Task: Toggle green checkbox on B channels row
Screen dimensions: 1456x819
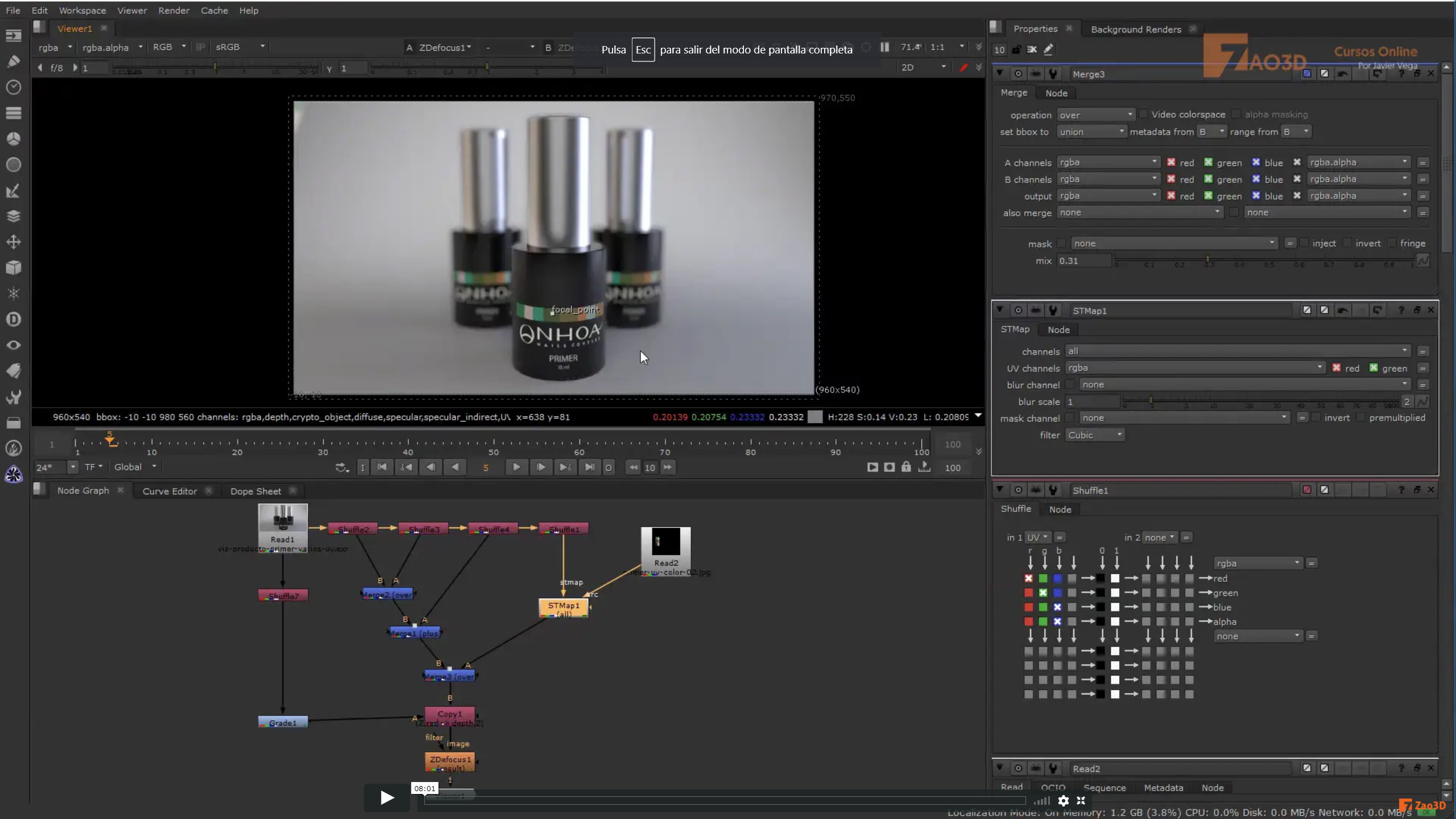Action: click(1208, 179)
